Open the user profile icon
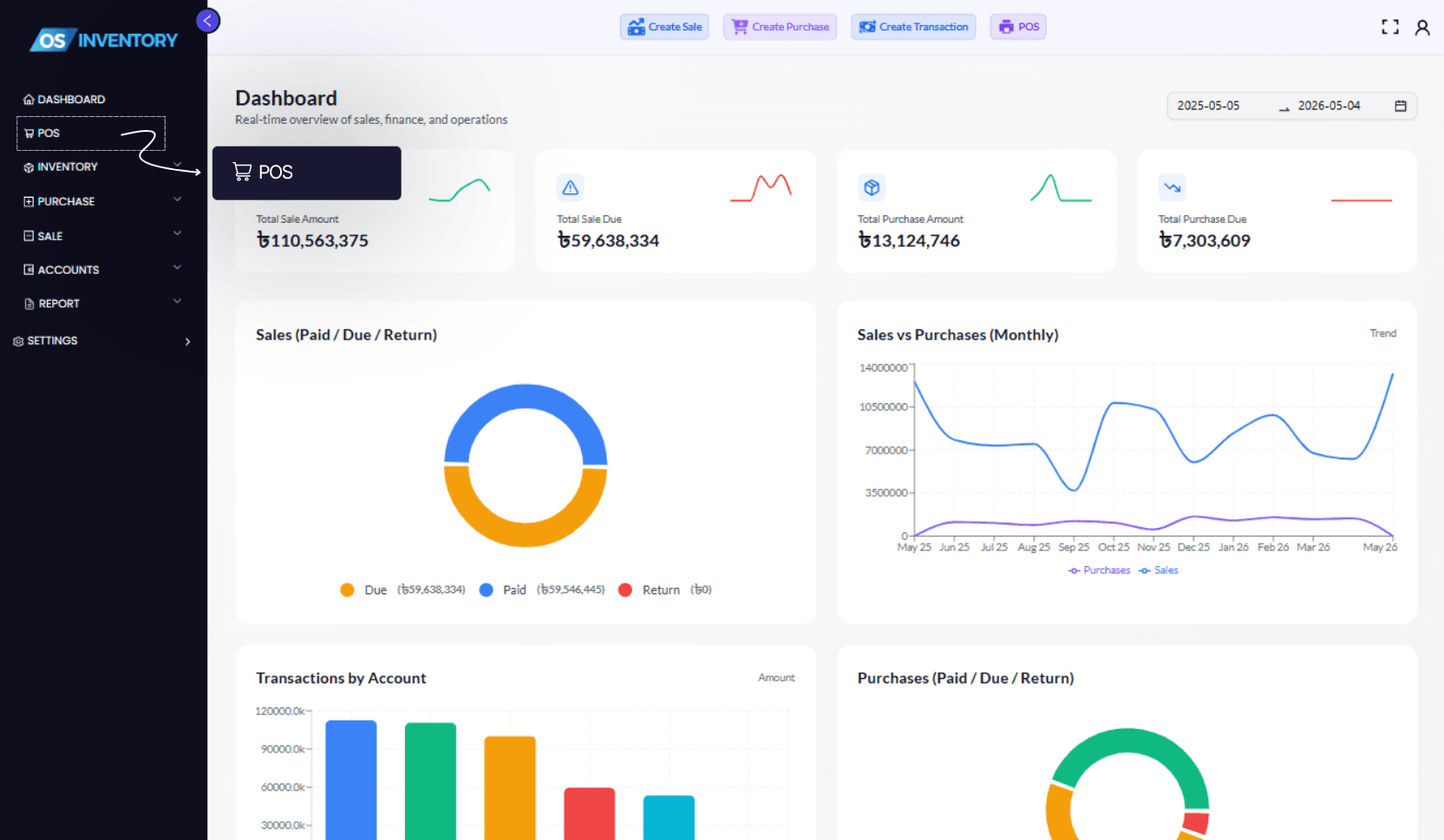This screenshot has width=1444, height=840. (x=1422, y=28)
